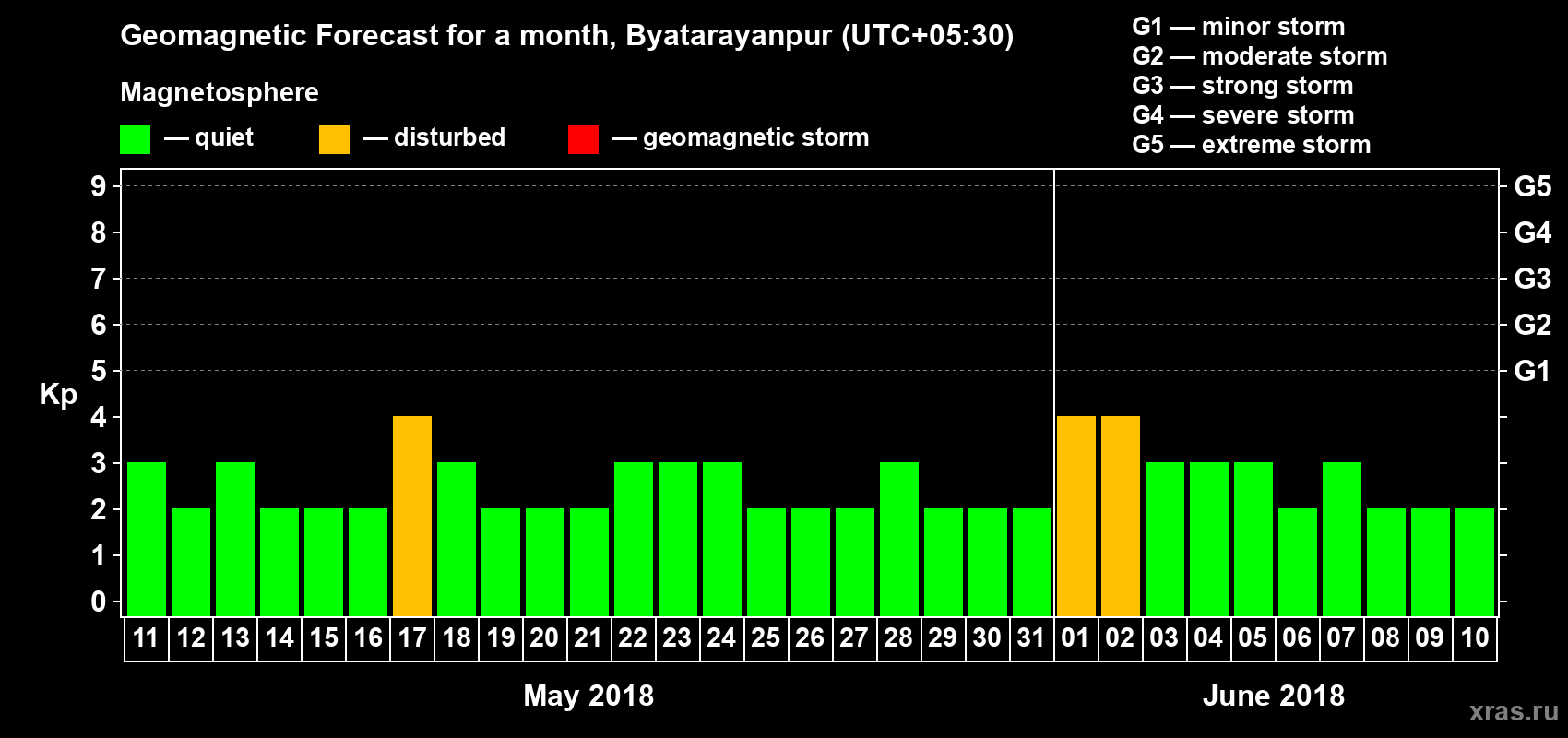Click the May 2018 month label
The height and width of the screenshot is (738, 1568).
(x=588, y=696)
